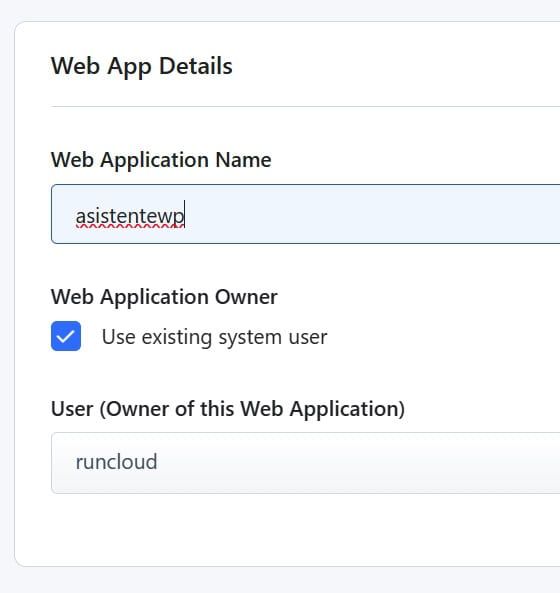Click at the start of asistentewp text

tap(76, 217)
